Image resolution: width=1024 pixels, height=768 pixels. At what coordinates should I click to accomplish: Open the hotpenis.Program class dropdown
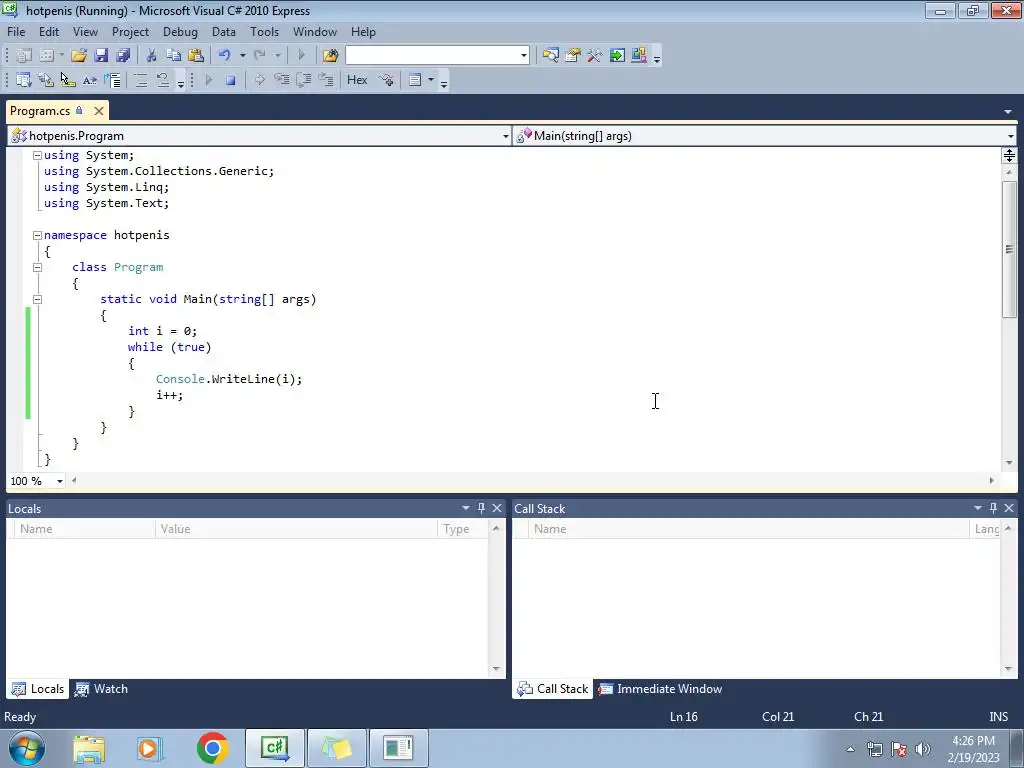505,136
